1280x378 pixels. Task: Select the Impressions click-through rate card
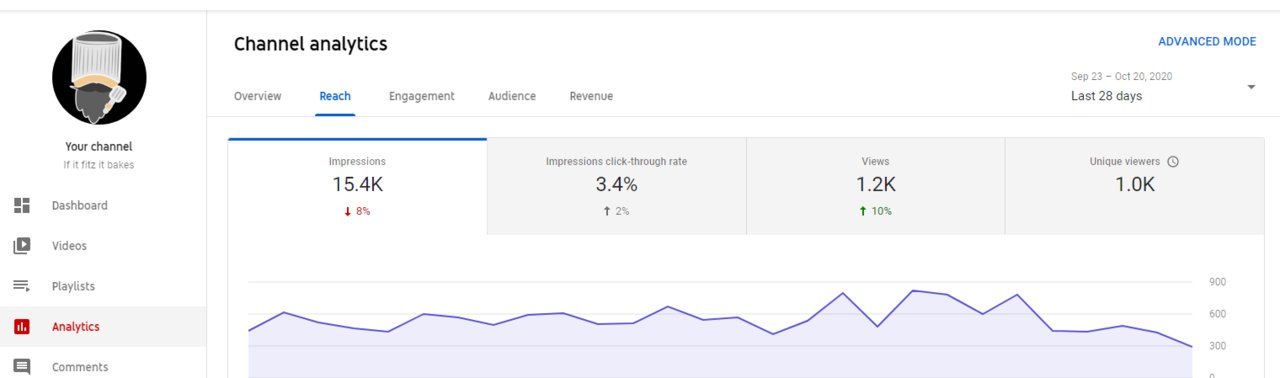point(616,186)
